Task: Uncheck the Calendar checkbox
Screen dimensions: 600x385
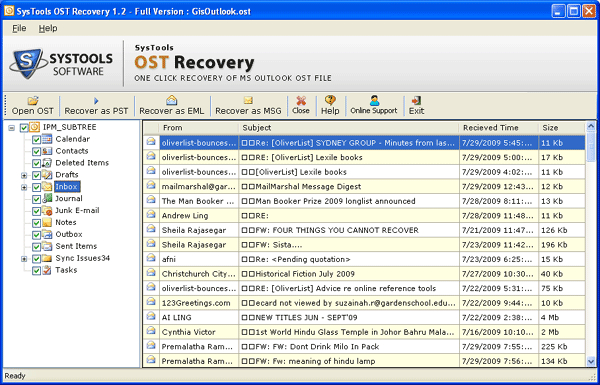Action: point(36,140)
